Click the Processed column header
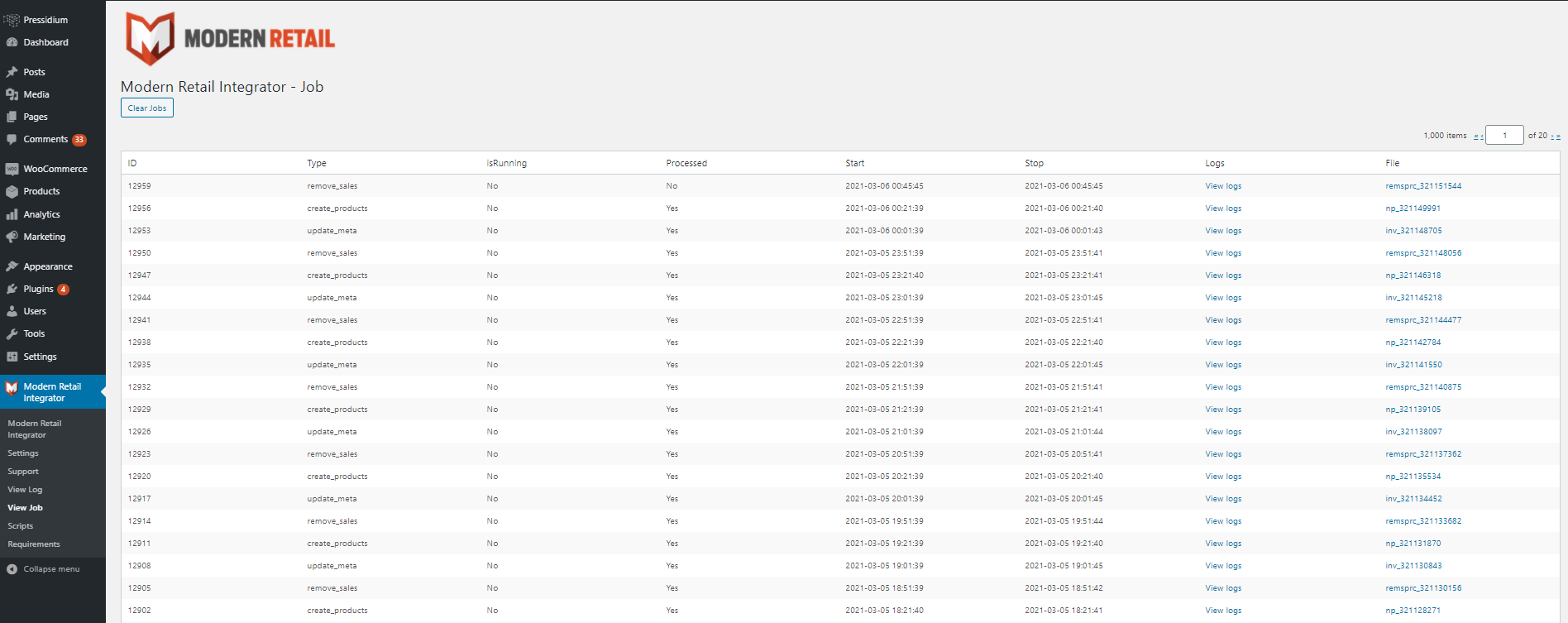 click(686, 163)
